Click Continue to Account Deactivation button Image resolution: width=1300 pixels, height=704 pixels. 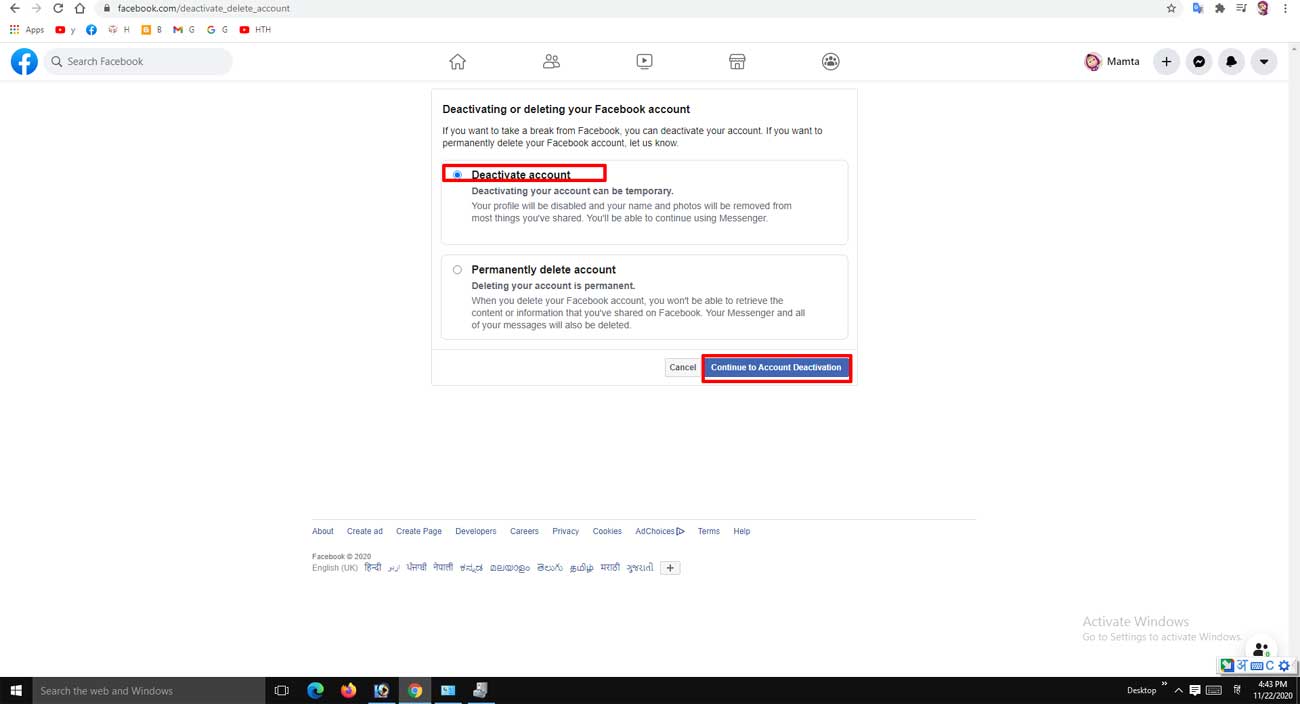(x=776, y=368)
